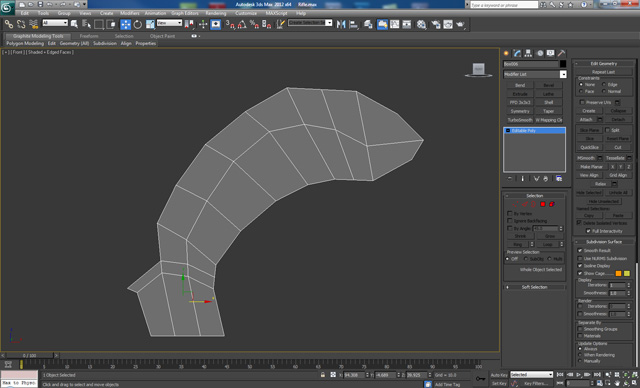This screenshot has width=640, height=388.
Task: Click the Toggle Set Key Mode key icon
Action: point(481,378)
